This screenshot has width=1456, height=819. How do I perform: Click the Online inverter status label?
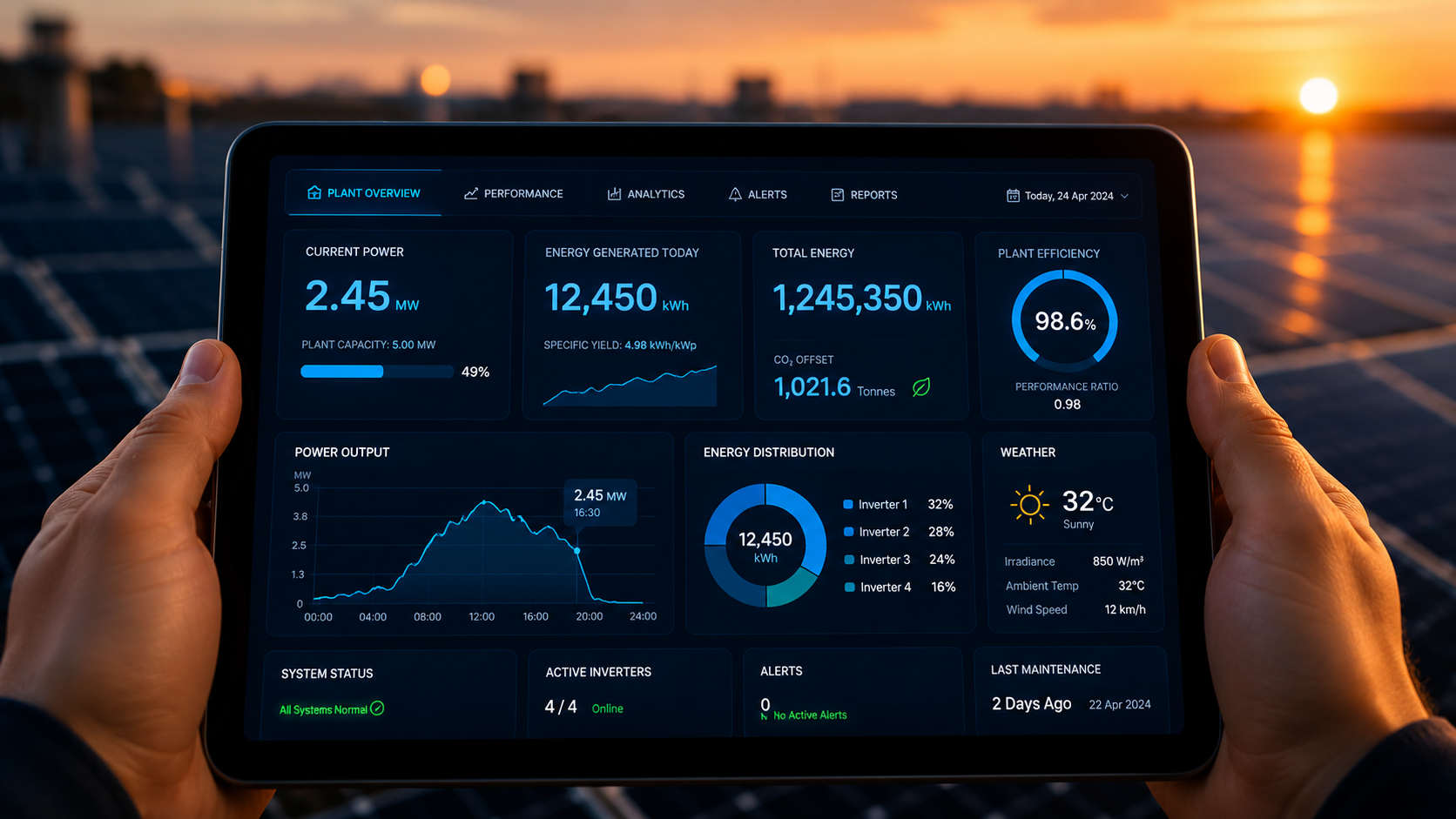[608, 708]
